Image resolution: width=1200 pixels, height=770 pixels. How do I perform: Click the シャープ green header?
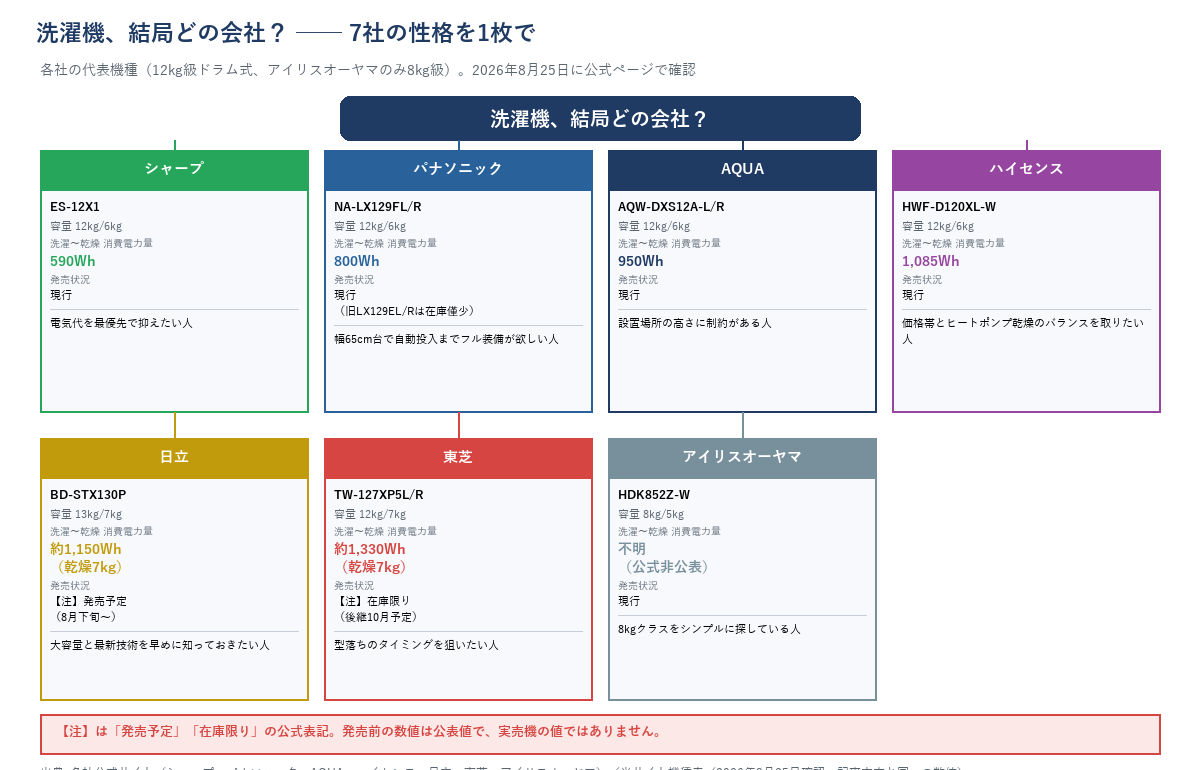click(x=174, y=170)
